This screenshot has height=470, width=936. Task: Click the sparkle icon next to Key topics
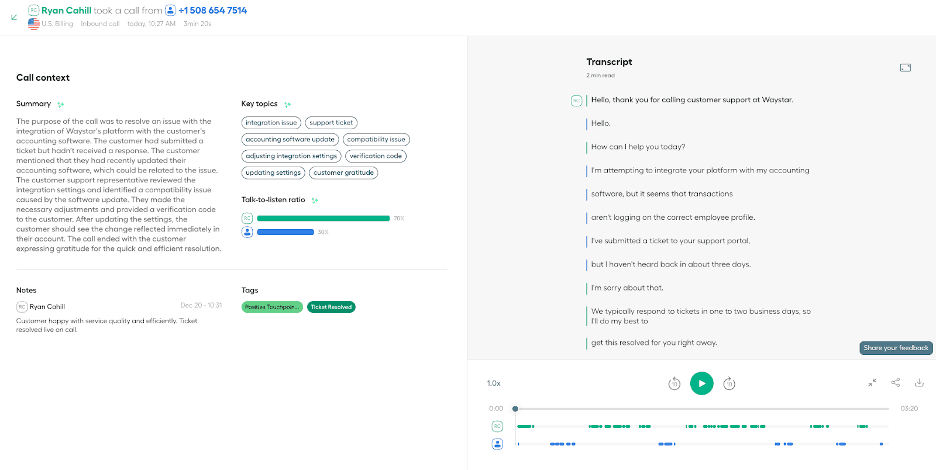[288, 104]
